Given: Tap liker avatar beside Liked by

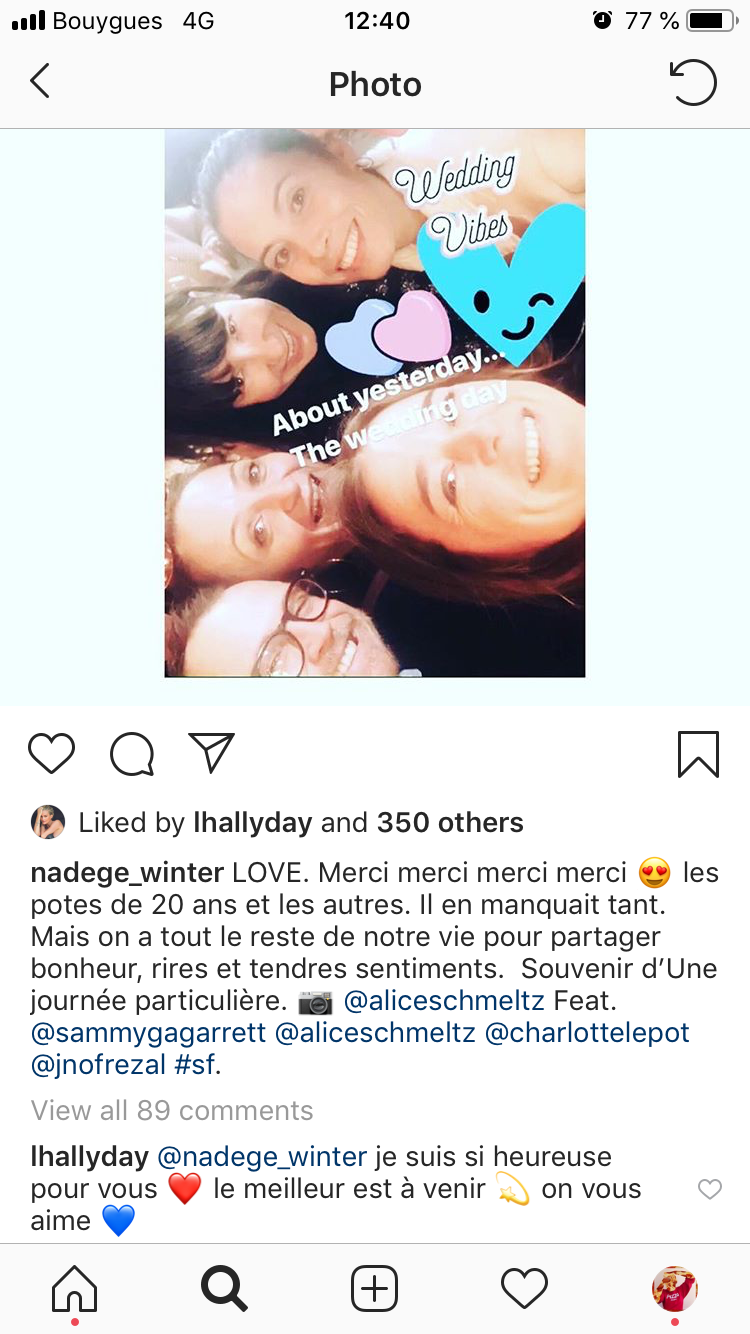Looking at the screenshot, I should pyautogui.click(x=48, y=822).
